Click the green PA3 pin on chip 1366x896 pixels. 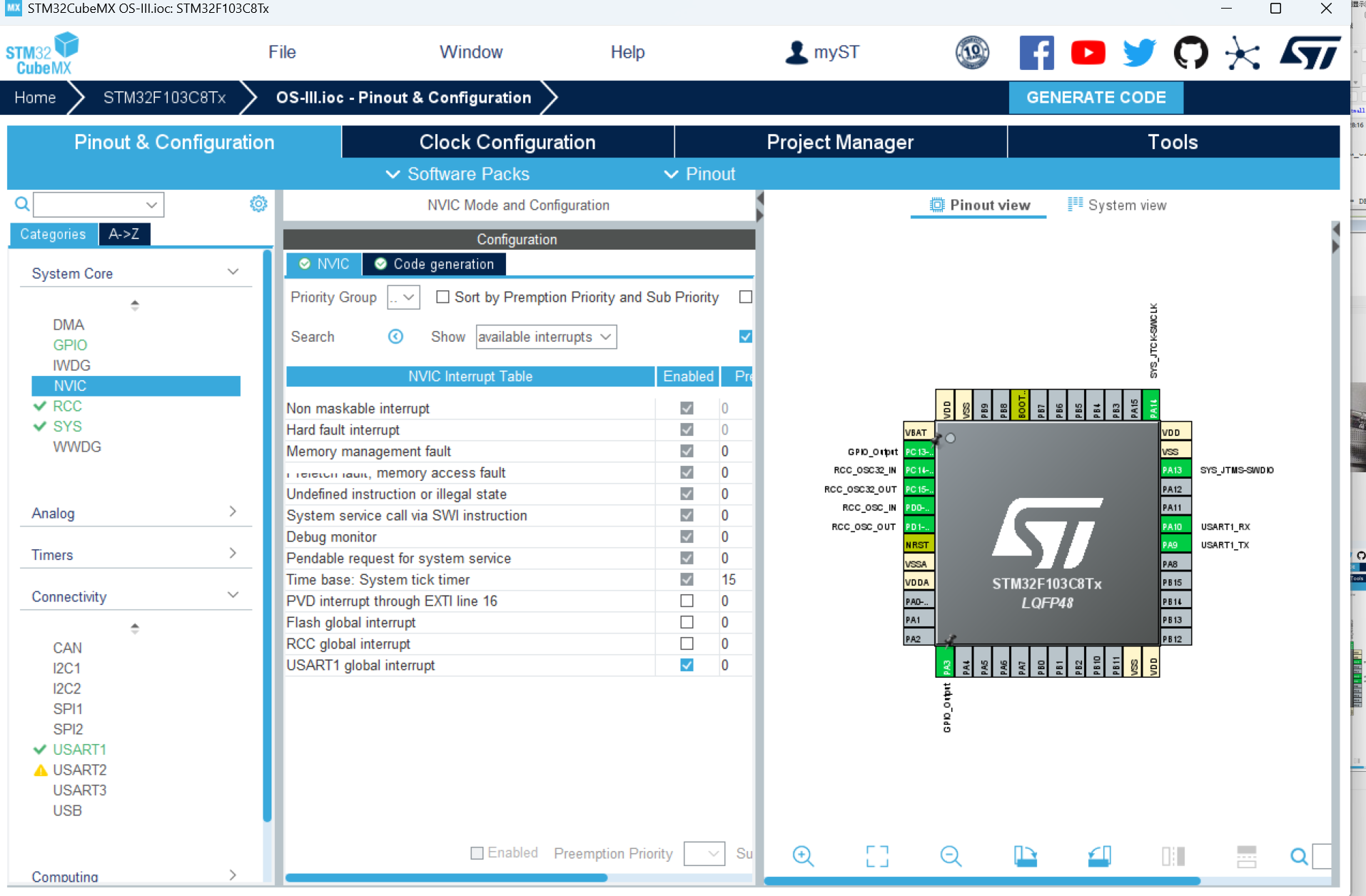(x=945, y=663)
